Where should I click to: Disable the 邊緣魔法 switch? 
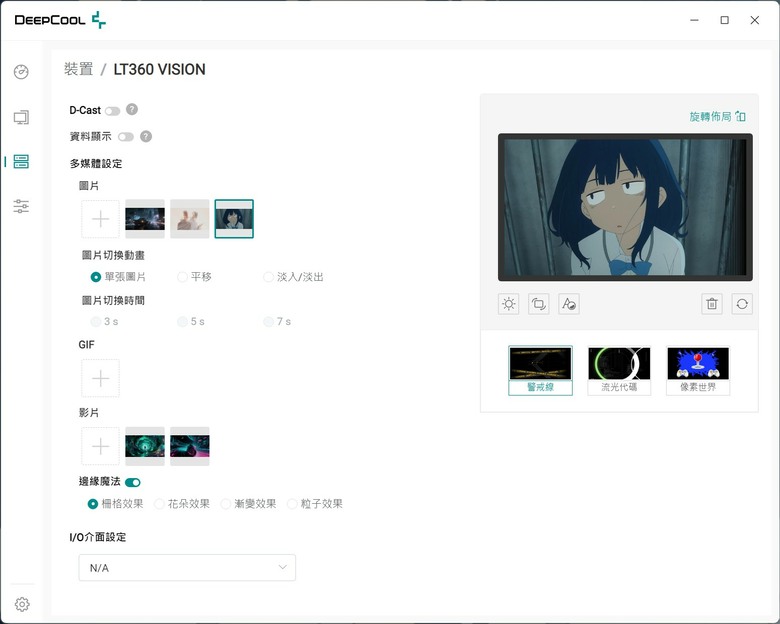tap(133, 482)
